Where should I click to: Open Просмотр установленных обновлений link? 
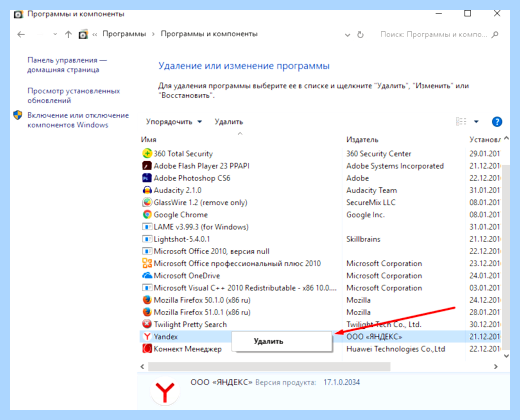pos(74,95)
